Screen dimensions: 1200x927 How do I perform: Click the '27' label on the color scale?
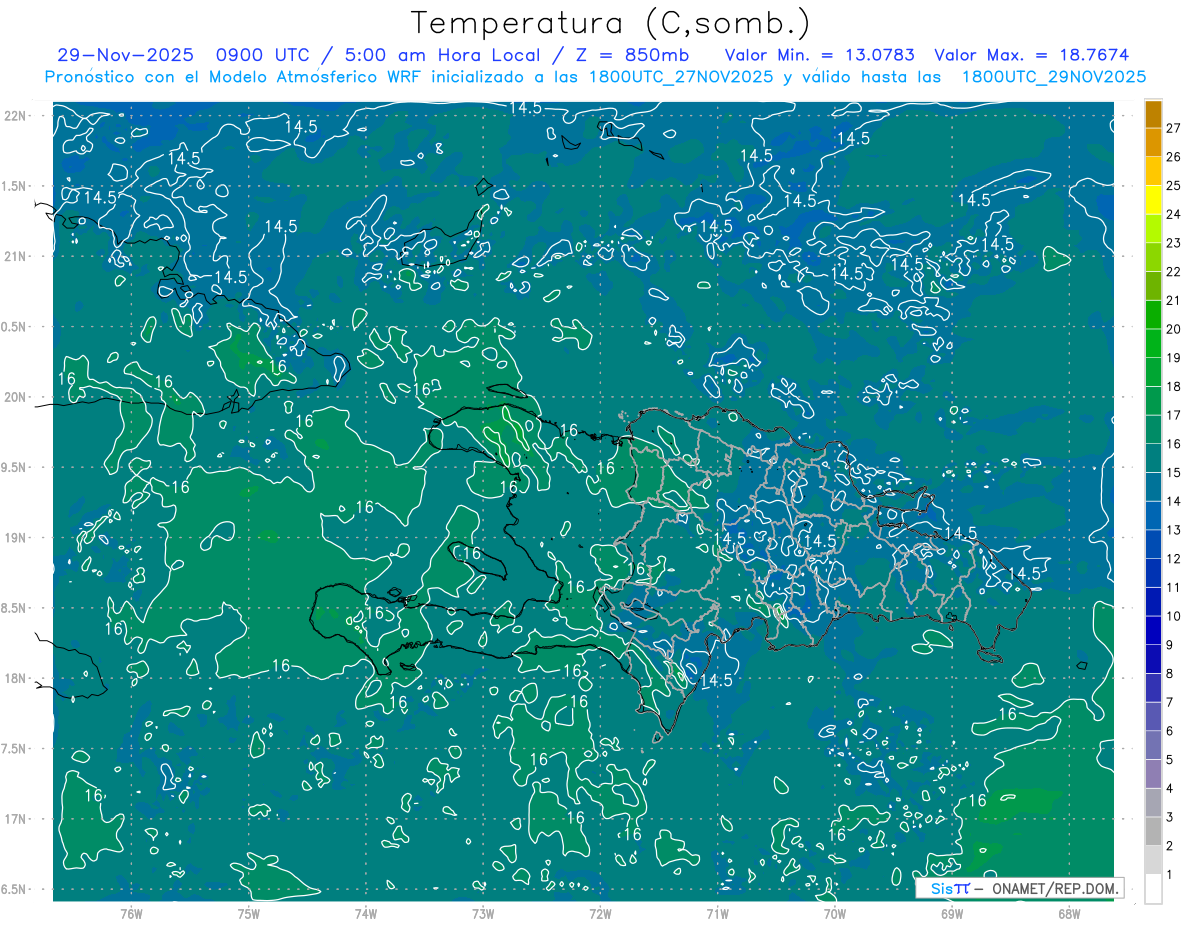[x=1174, y=128]
